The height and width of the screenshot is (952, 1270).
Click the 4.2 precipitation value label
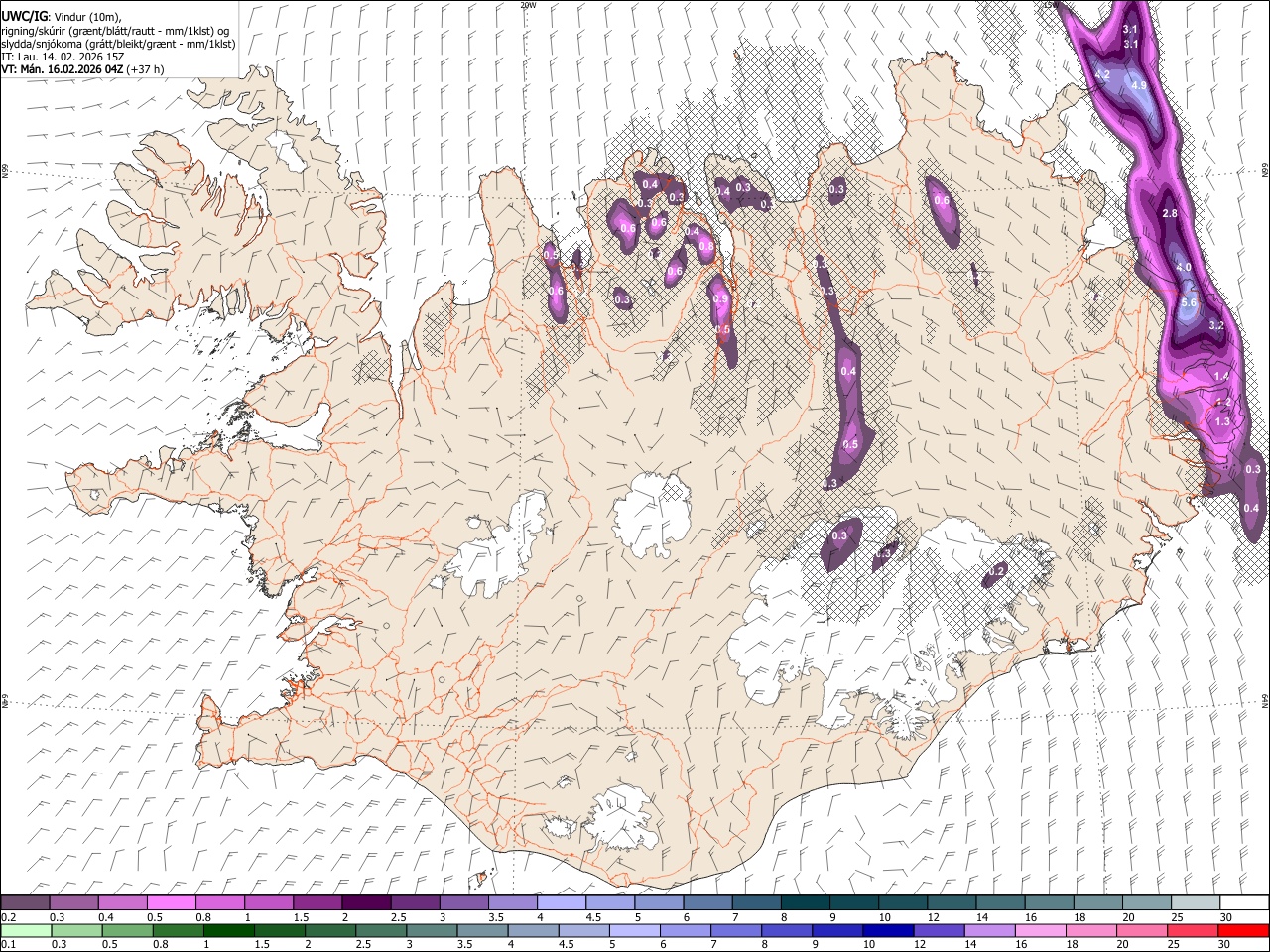click(x=1101, y=75)
